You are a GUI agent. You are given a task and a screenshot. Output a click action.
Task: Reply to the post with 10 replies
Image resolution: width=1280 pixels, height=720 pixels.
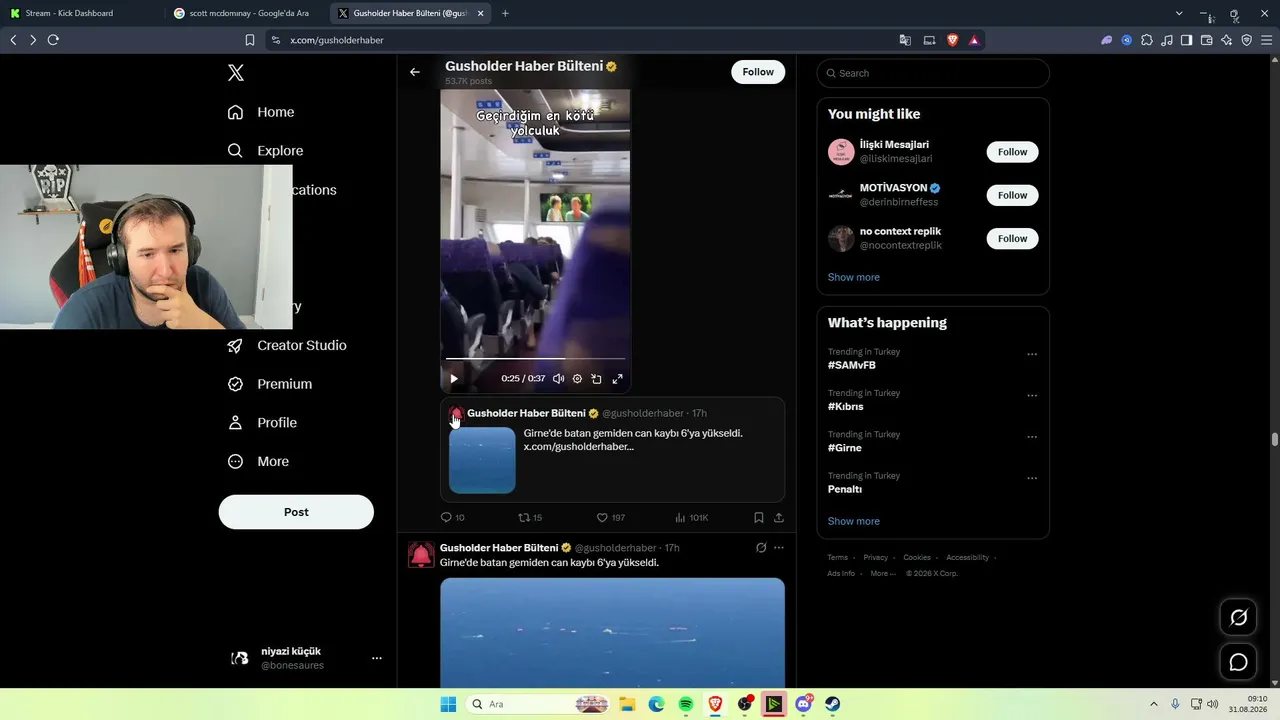(x=453, y=517)
